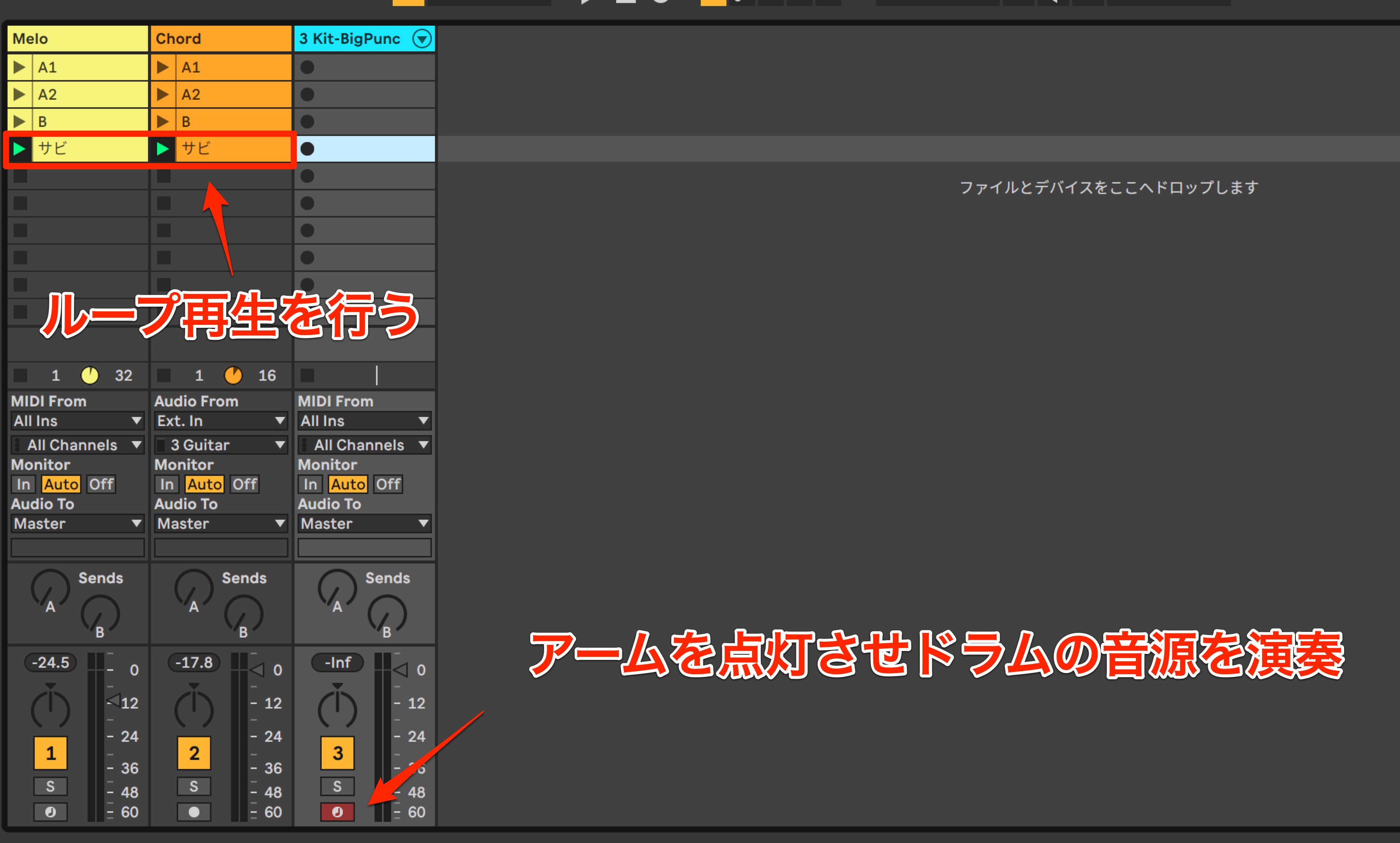
Task: Open Kit-BigPunc All Channels dropdown
Action: 364,445
